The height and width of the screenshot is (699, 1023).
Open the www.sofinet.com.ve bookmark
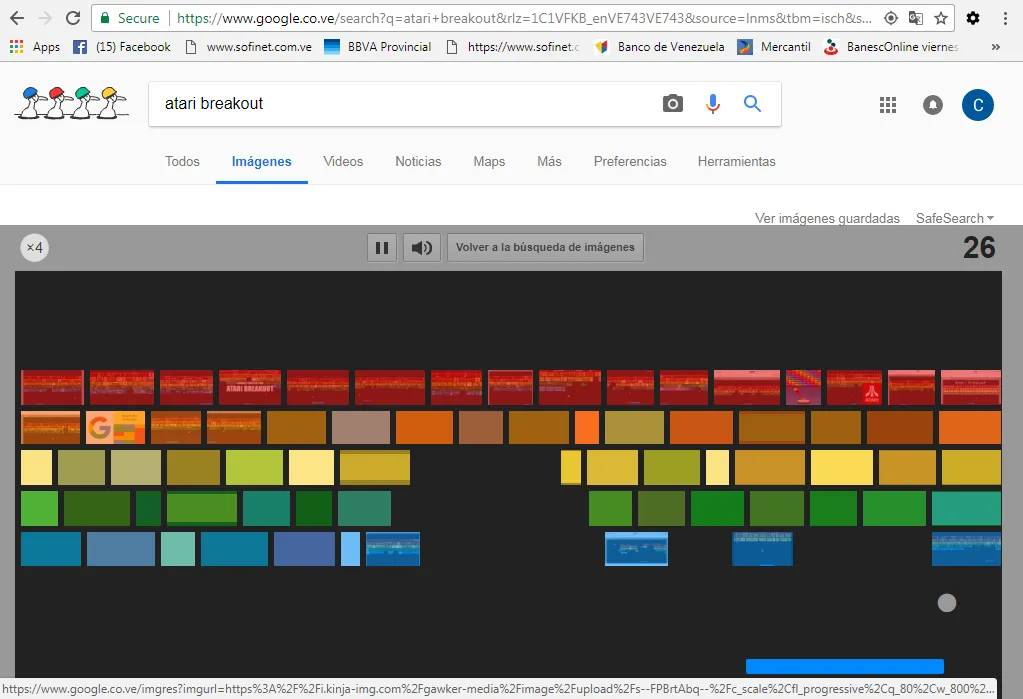point(249,47)
